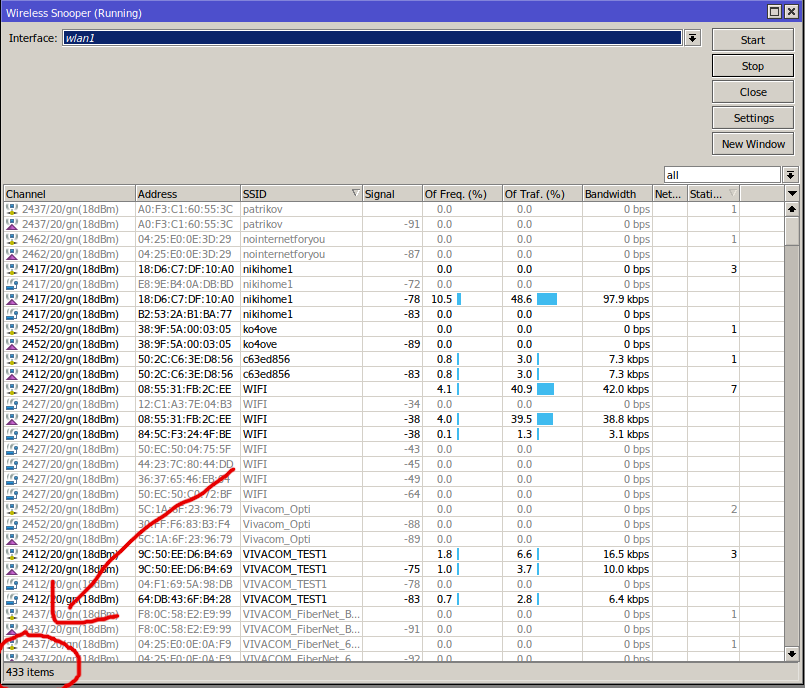This screenshot has width=805, height=688.
Task: Open the snooper Settings
Action: (752, 118)
